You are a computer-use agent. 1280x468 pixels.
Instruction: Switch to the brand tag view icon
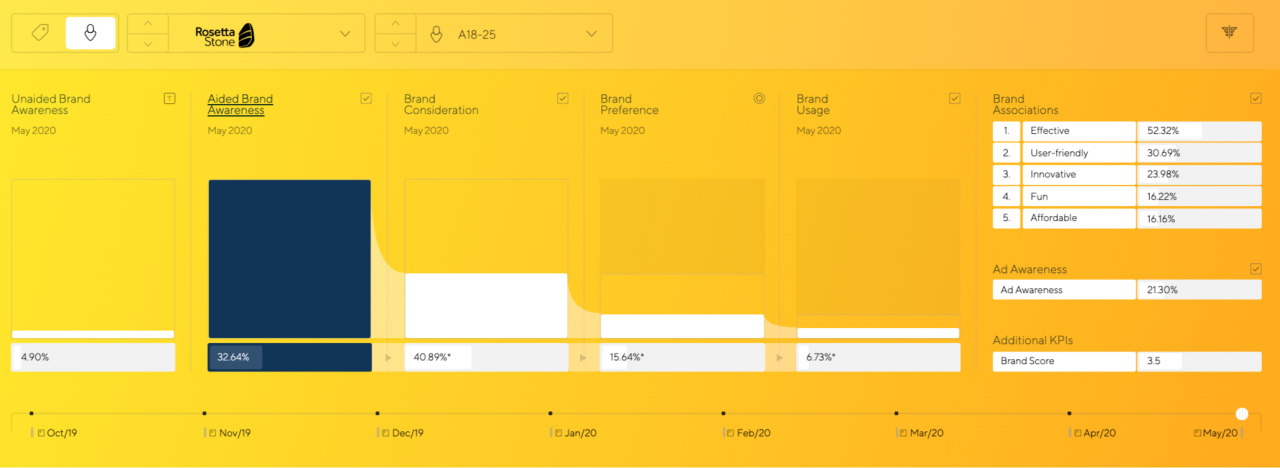tap(40, 33)
